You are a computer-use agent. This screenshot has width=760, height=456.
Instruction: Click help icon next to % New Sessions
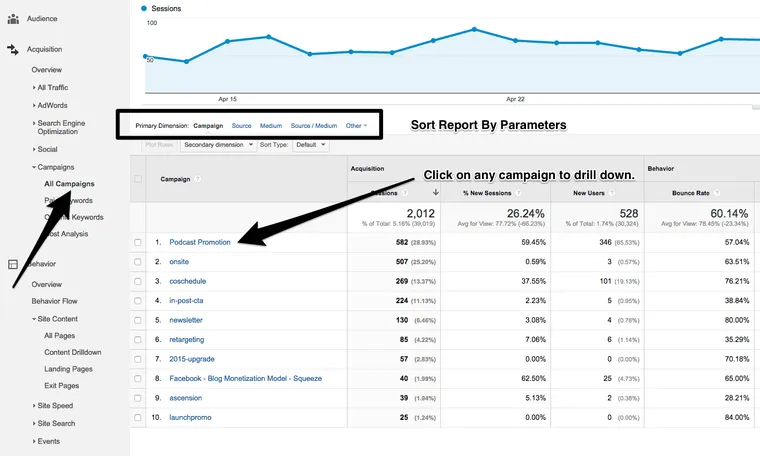[518, 193]
